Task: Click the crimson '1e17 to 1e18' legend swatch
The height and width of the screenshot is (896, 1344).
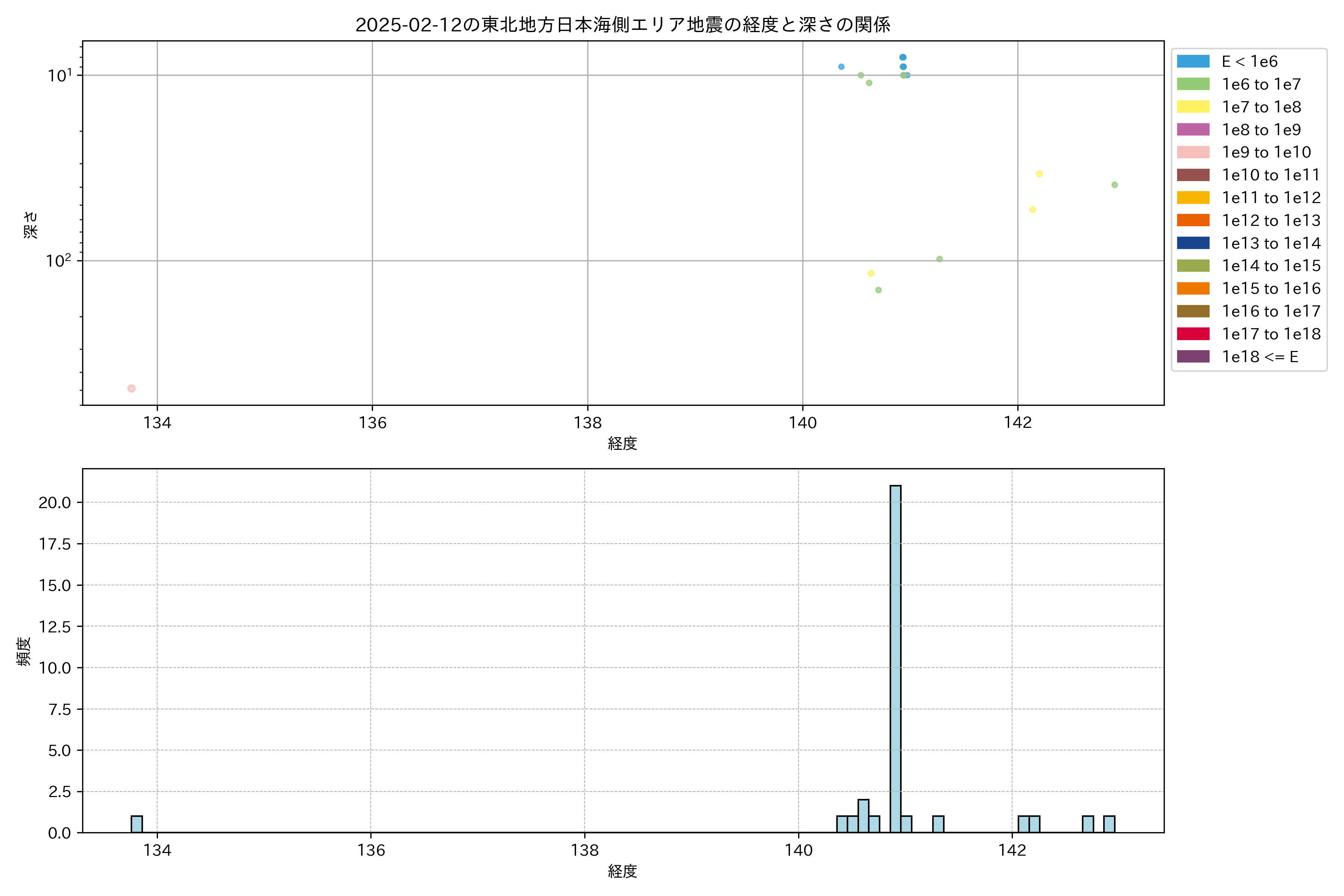Action: (1193, 334)
